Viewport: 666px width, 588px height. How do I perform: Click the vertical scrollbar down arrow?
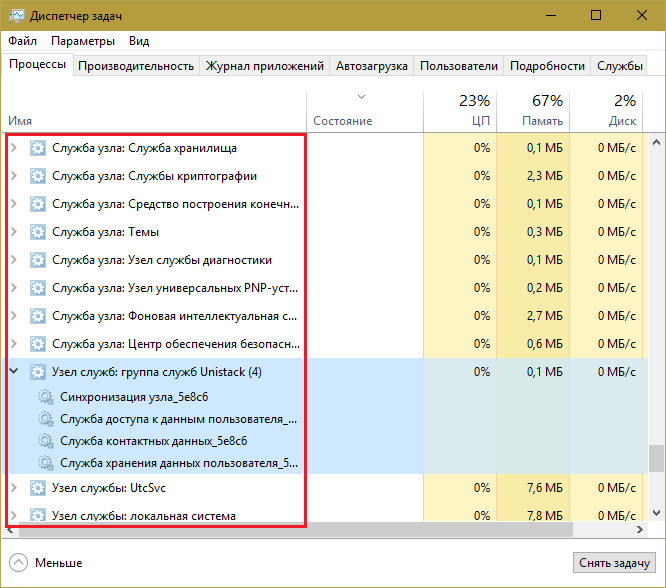(656, 513)
